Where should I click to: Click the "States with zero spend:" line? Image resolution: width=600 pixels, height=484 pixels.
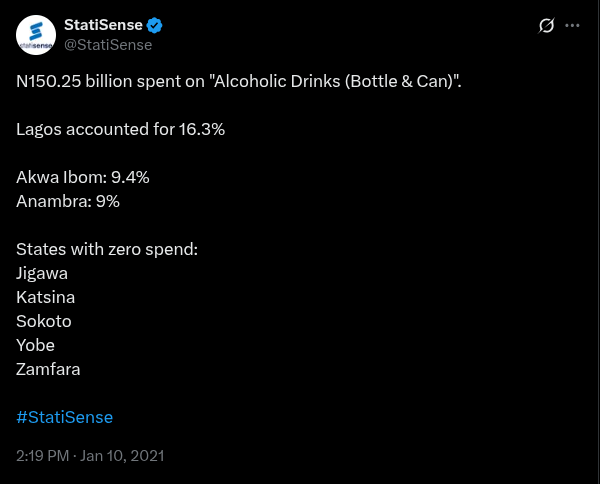tap(107, 249)
